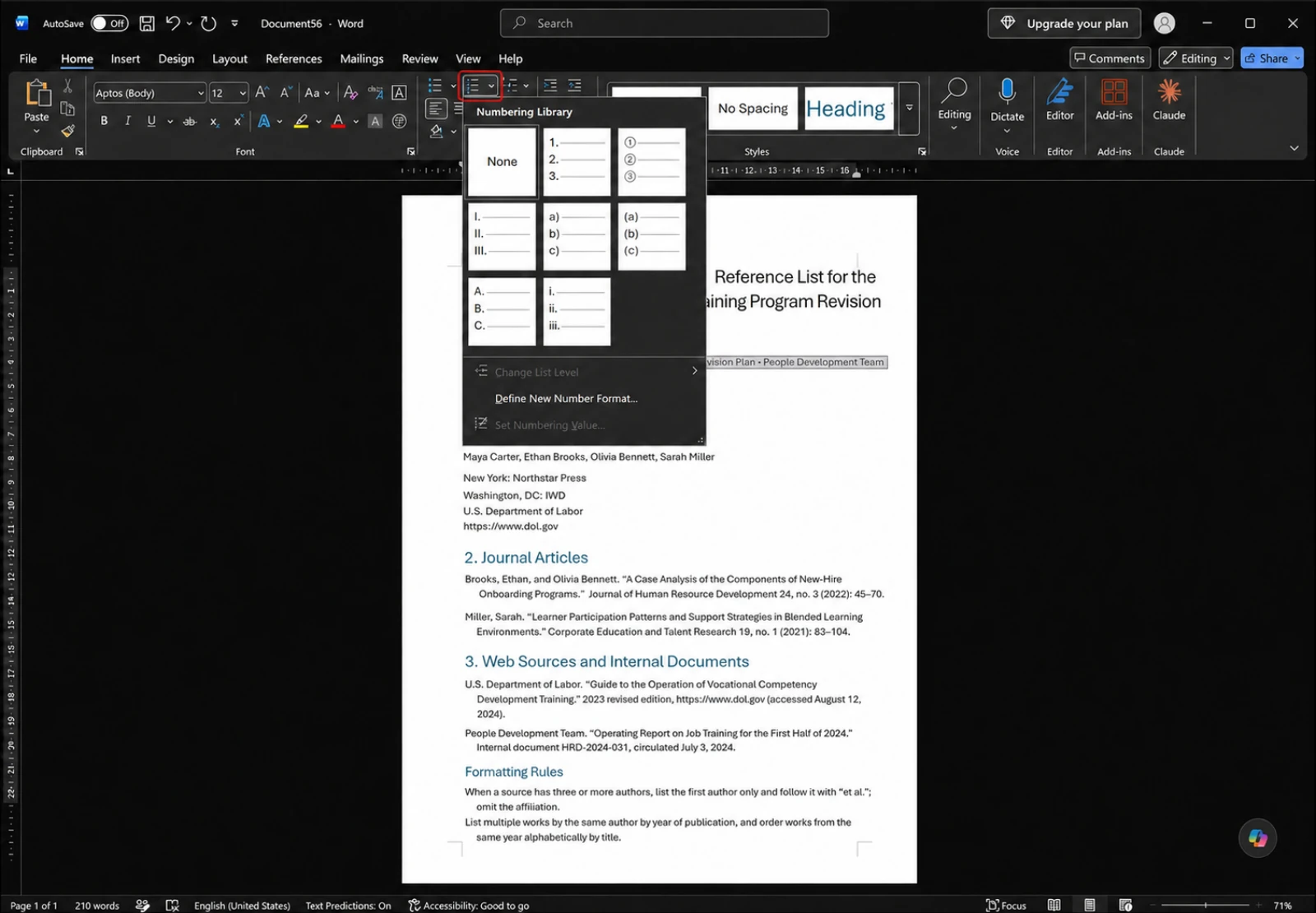Select None in the Numbering Library
The image size is (1316, 913).
502,161
